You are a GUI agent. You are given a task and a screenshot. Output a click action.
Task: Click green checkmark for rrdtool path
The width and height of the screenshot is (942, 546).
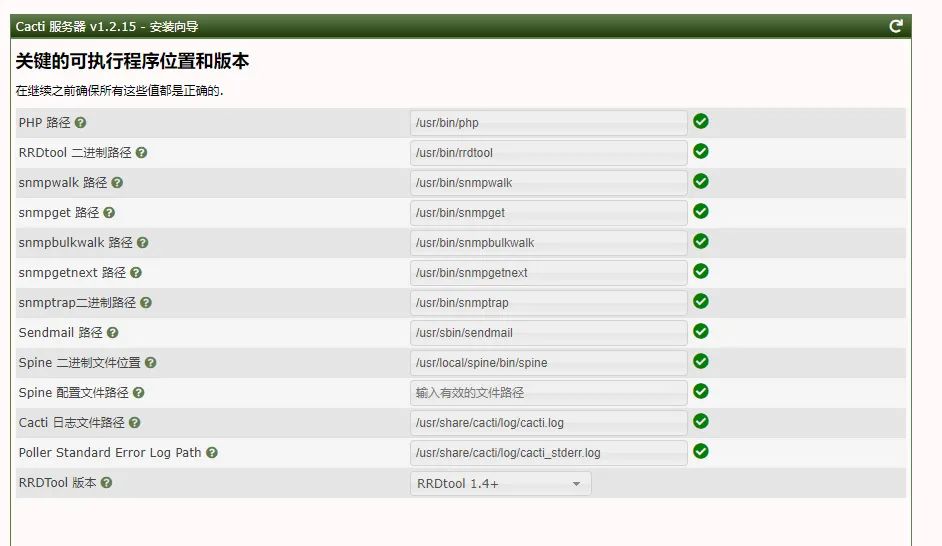700,151
